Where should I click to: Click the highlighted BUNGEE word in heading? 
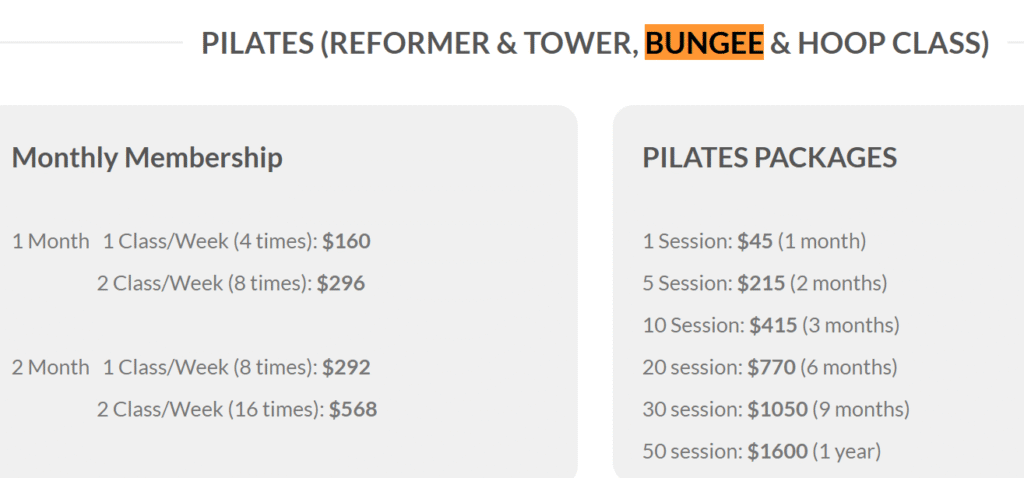(x=704, y=43)
